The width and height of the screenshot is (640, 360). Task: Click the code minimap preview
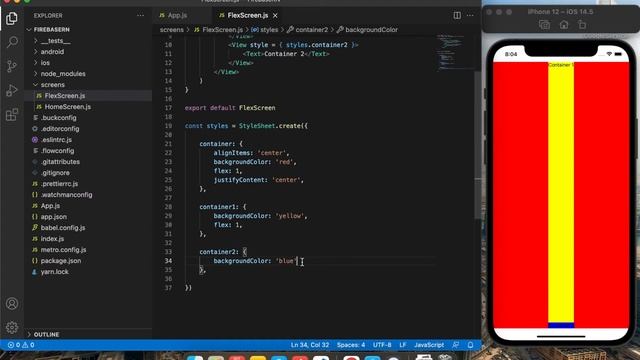tap(450, 52)
